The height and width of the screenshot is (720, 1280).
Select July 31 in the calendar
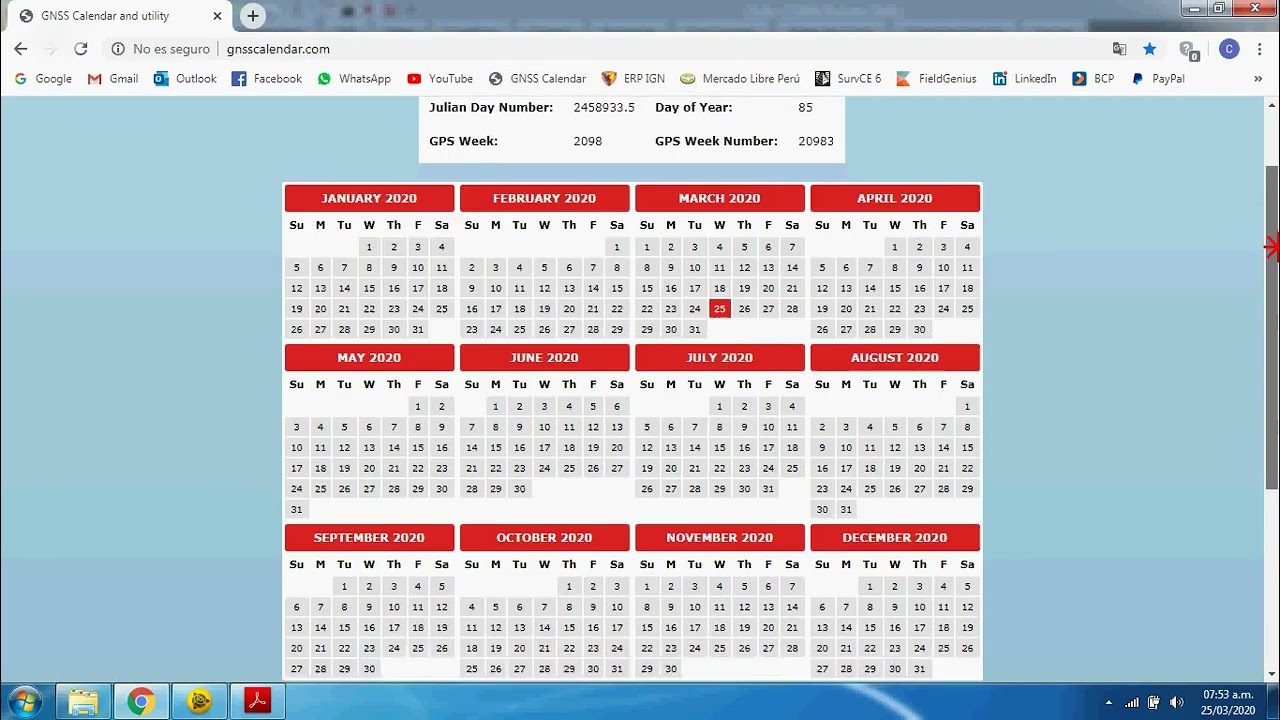[768, 489]
